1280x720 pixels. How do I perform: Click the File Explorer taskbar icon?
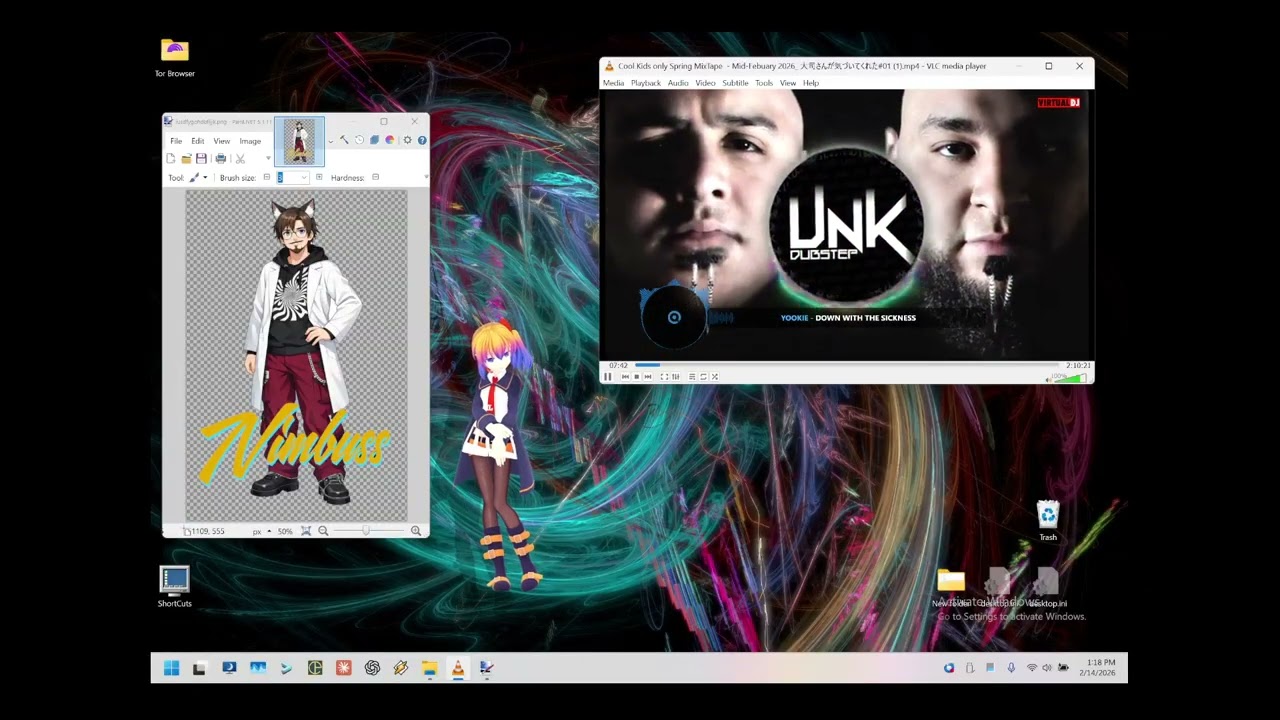(x=429, y=668)
